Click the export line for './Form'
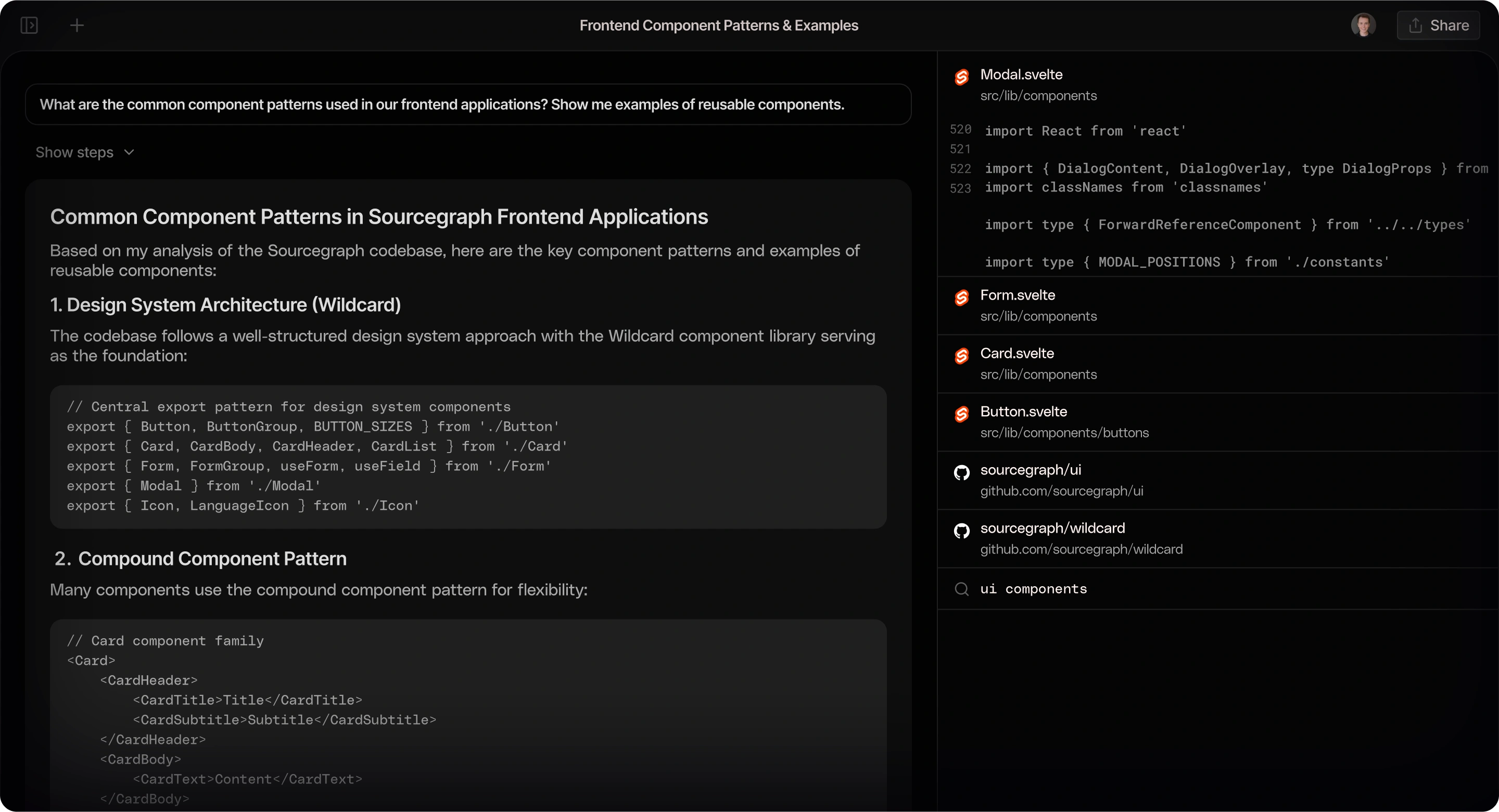1499x812 pixels. pos(309,466)
